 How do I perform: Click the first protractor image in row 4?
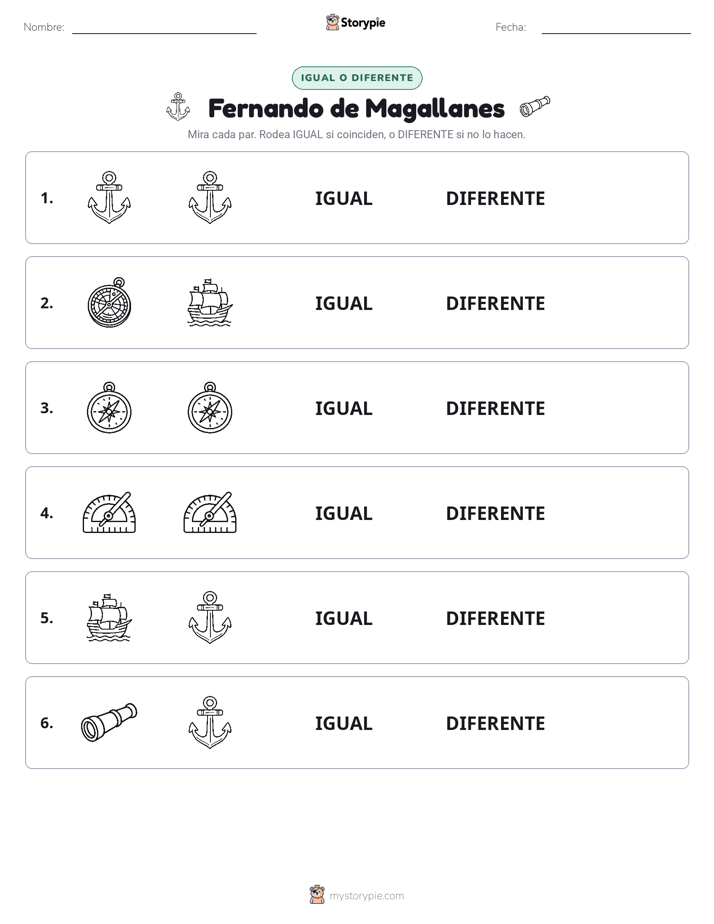[109, 513]
